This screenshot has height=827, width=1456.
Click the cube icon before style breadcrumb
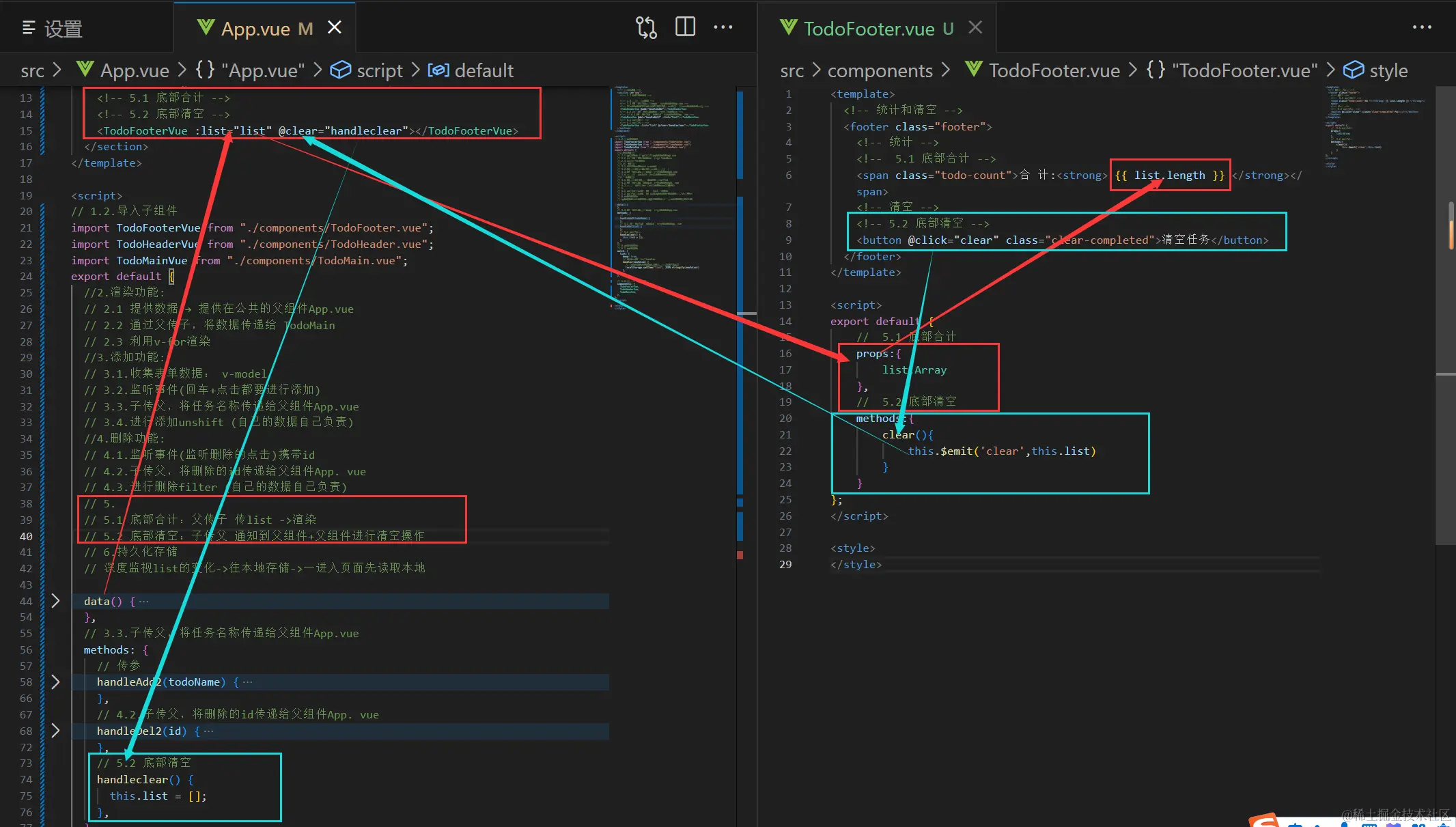coord(1354,70)
